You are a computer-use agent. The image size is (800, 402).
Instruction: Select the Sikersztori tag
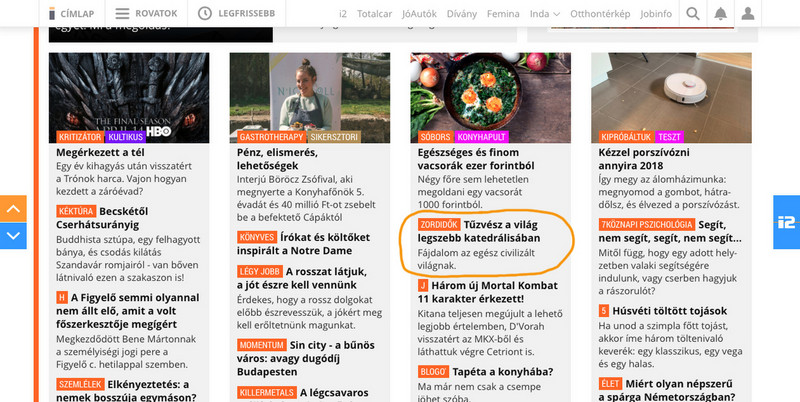[x=334, y=137]
